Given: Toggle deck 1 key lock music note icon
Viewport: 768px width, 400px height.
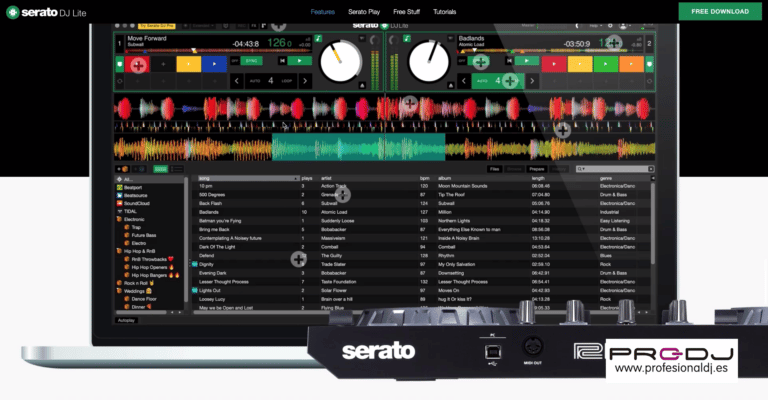Looking at the screenshot, I should pyautogui.click(x=318, y=38).
